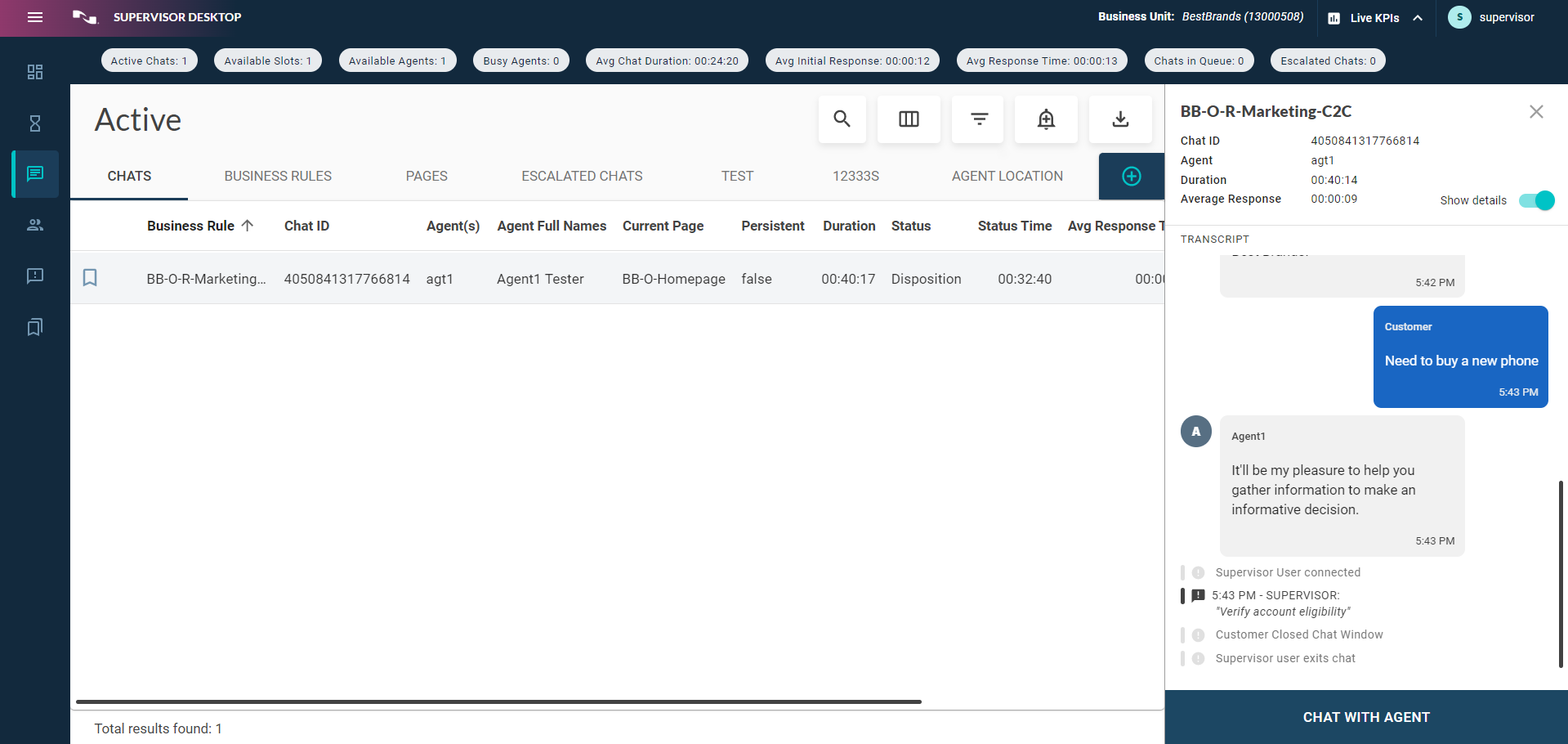This screenshot has width=1568, height=744.
Task: Click the alert bell icon
Action: click(x=1046, y=119)
